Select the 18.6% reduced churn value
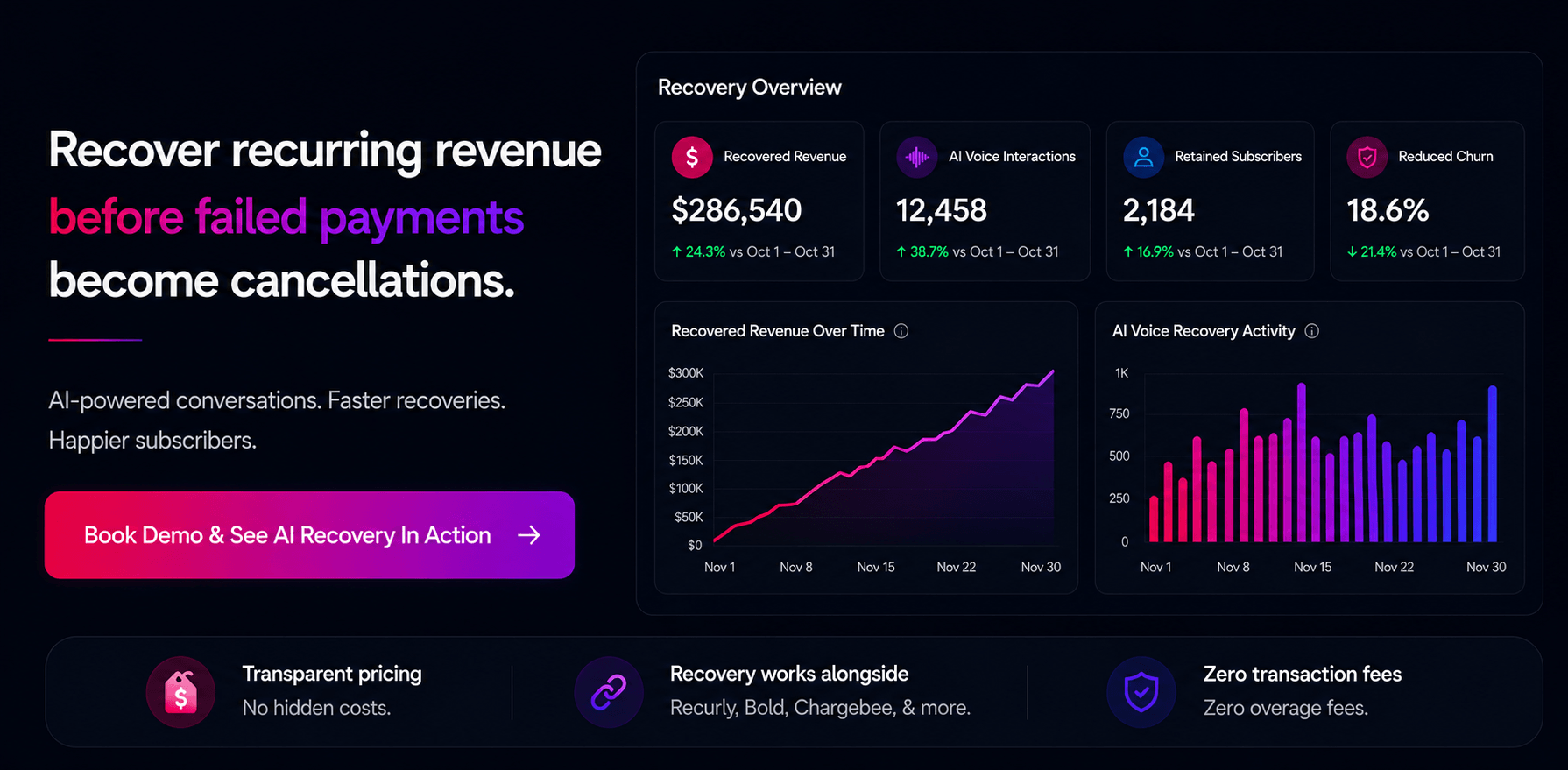The image size is (1568, 770). pos(1388,210)
